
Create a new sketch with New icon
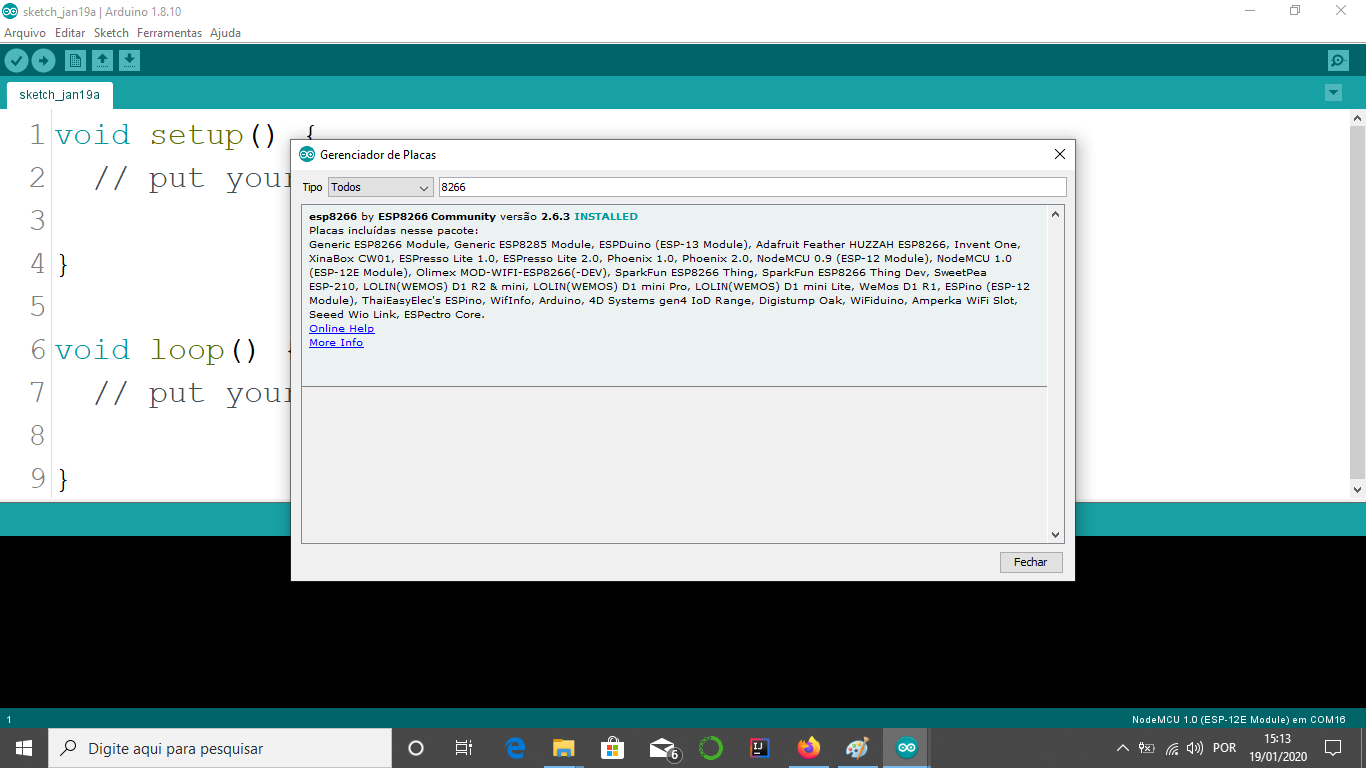click(75, 61)
